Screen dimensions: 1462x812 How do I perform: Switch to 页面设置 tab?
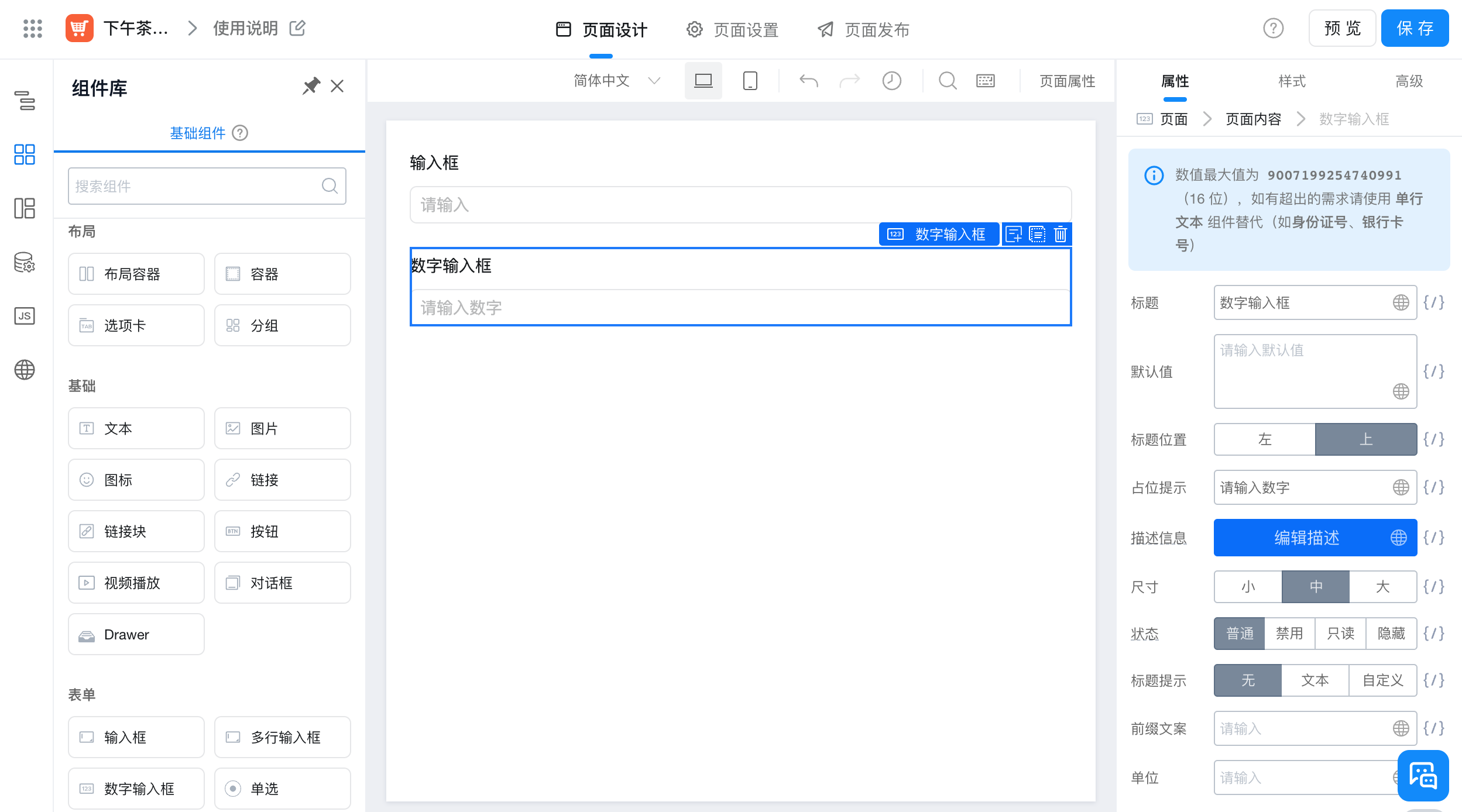coord(732,30)
